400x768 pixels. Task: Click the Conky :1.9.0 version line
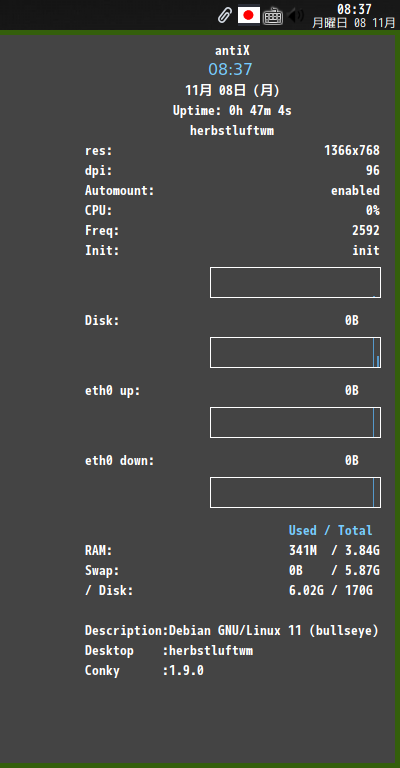point(144,671)
